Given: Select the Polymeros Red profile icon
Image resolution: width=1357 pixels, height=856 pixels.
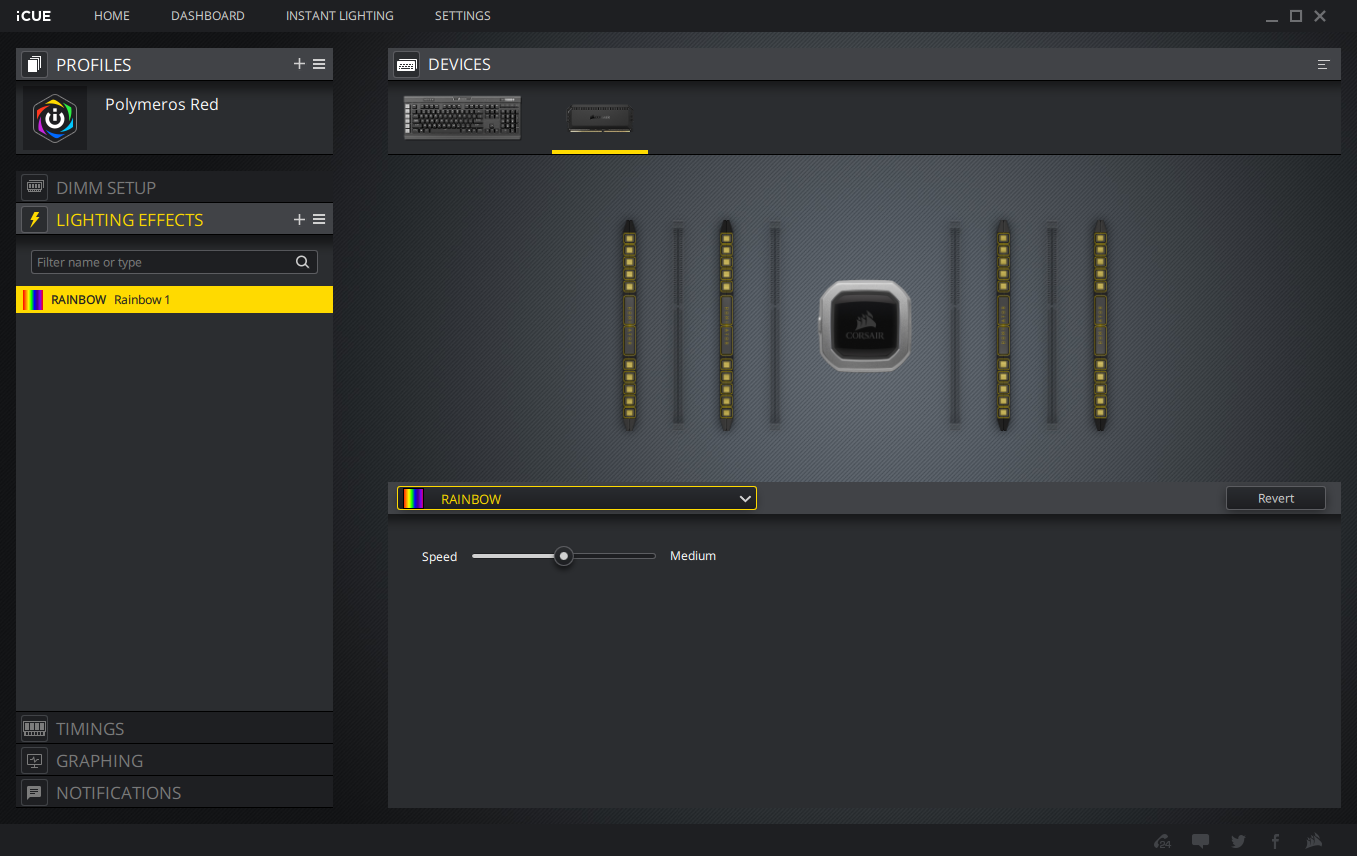Looking at the screenshot, I should pyautogui.click(x=55, y=118).
